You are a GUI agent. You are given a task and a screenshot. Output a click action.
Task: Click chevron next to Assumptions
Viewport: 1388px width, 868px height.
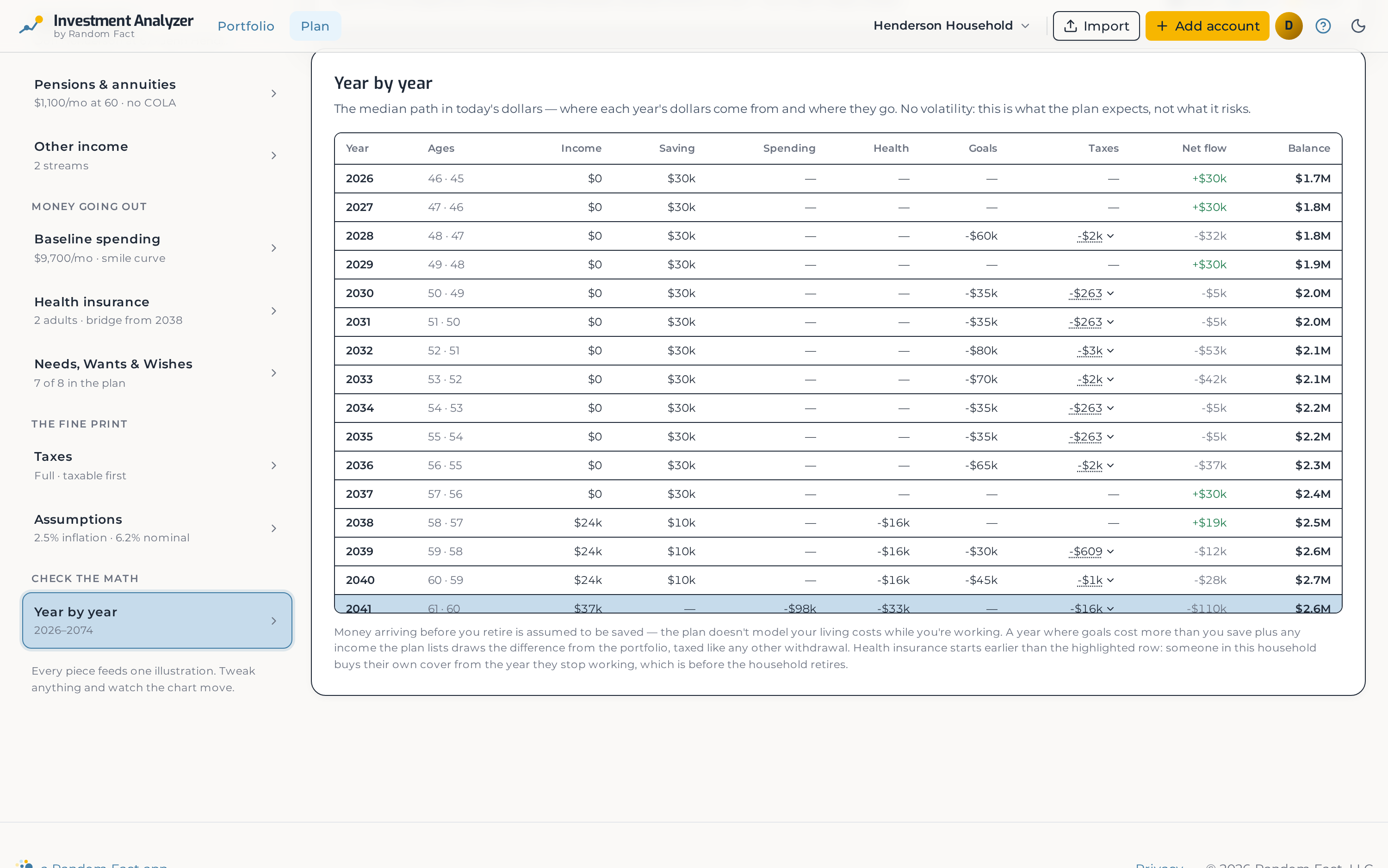pos(274,528)
